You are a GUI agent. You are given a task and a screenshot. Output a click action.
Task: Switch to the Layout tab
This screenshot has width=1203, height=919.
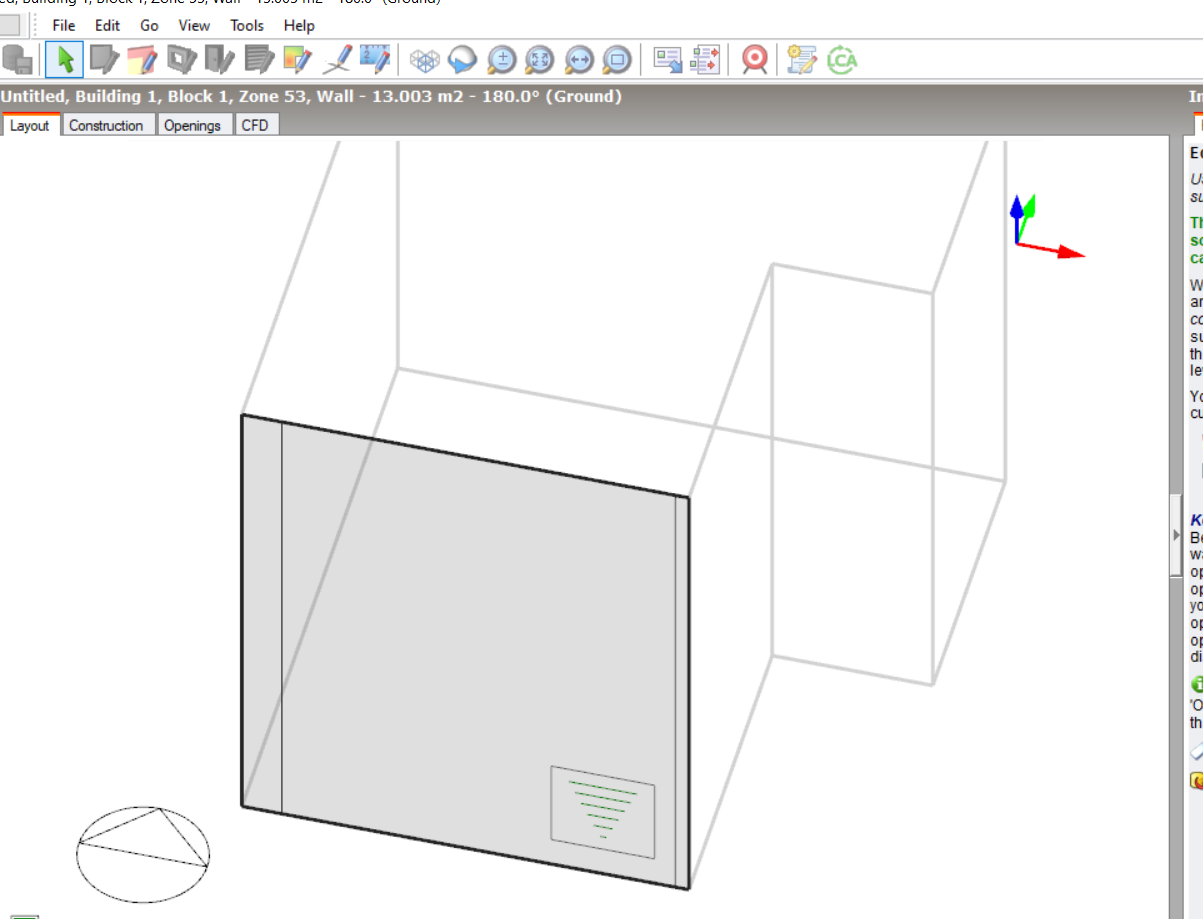pos(30,125)
